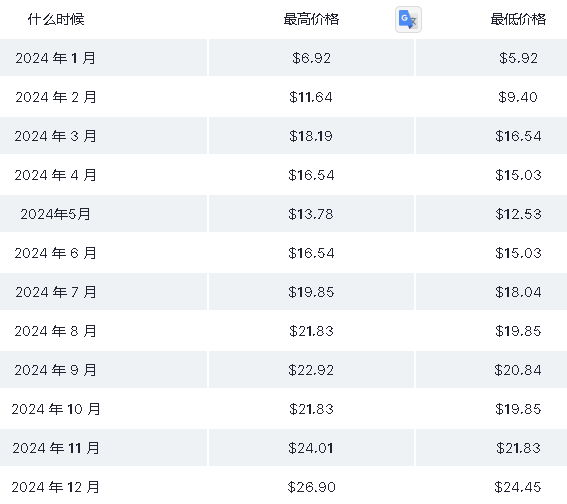Click the $6.92 highest price cell
Viewport: 567px width, 504px height.
[x=311, y=58]
